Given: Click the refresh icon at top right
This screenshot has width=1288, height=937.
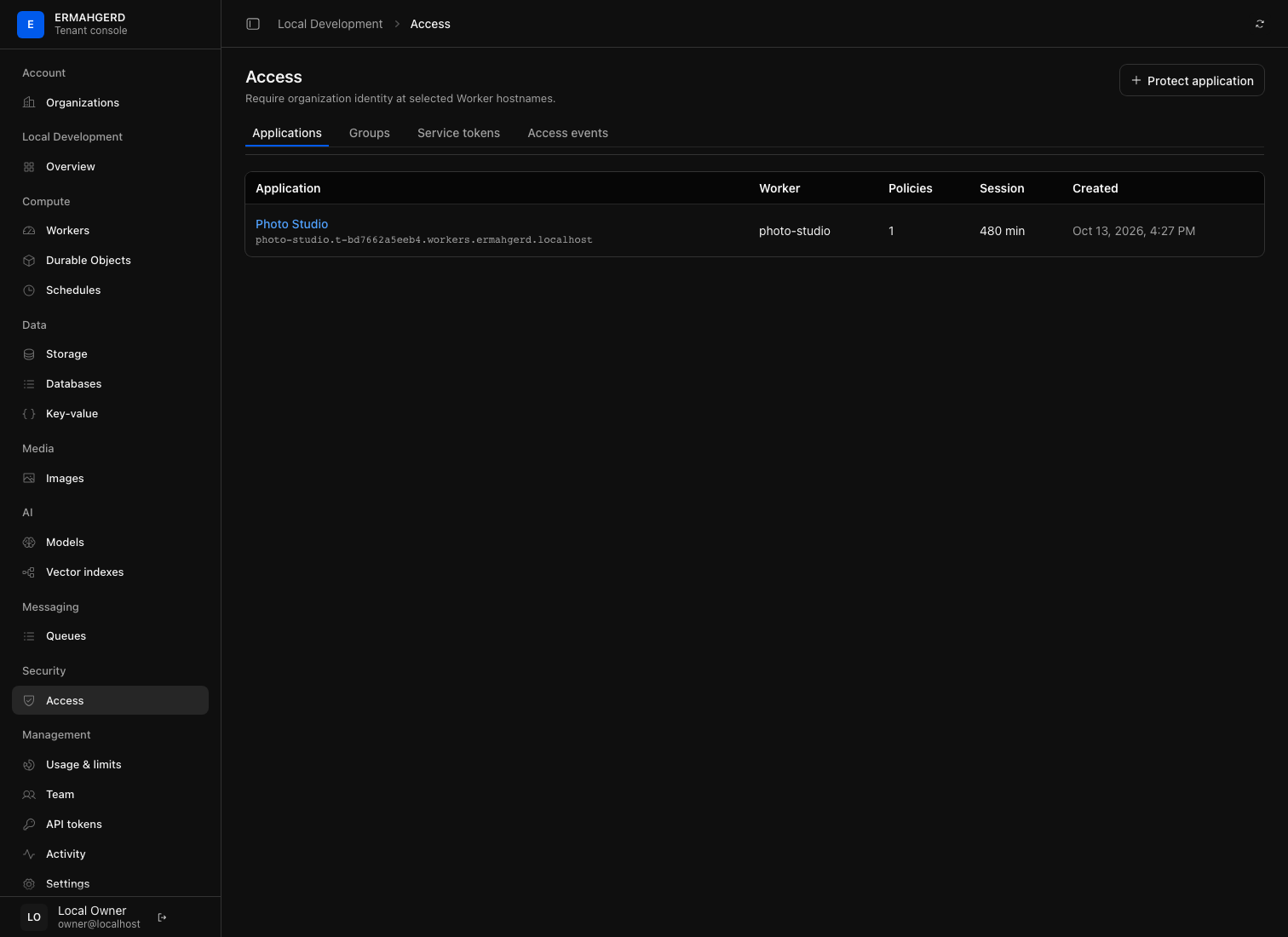Looking at the screenshot, I should pyautogui.click(x=1260, y=24).
